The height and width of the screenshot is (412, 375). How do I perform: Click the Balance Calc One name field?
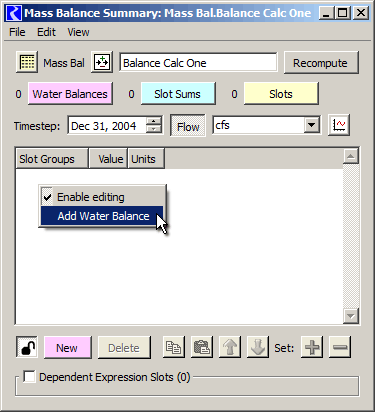(x=198, y=62)
